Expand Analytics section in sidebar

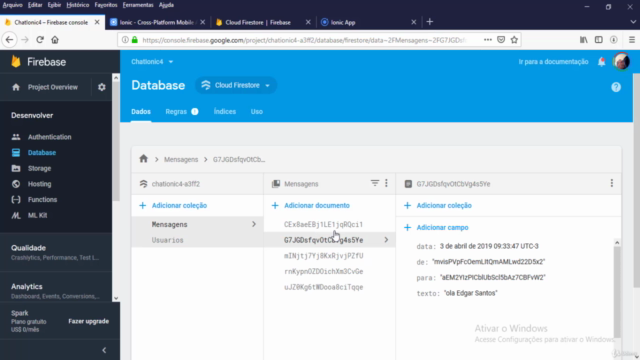tap(55, 291)
